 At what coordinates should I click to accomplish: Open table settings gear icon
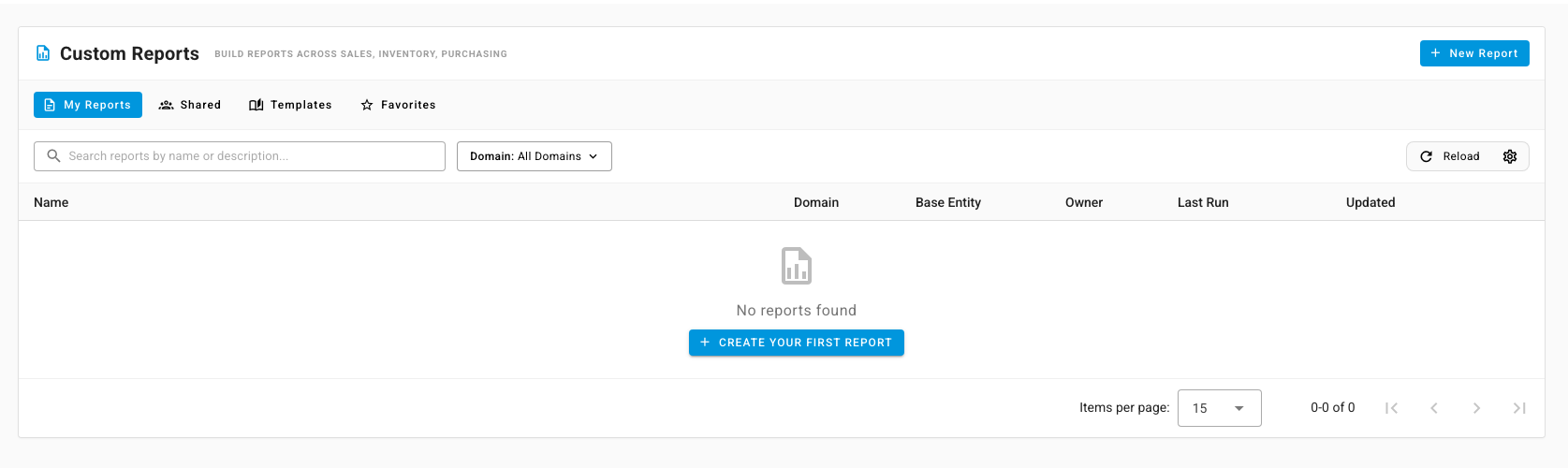click(x=1510, y=156)
